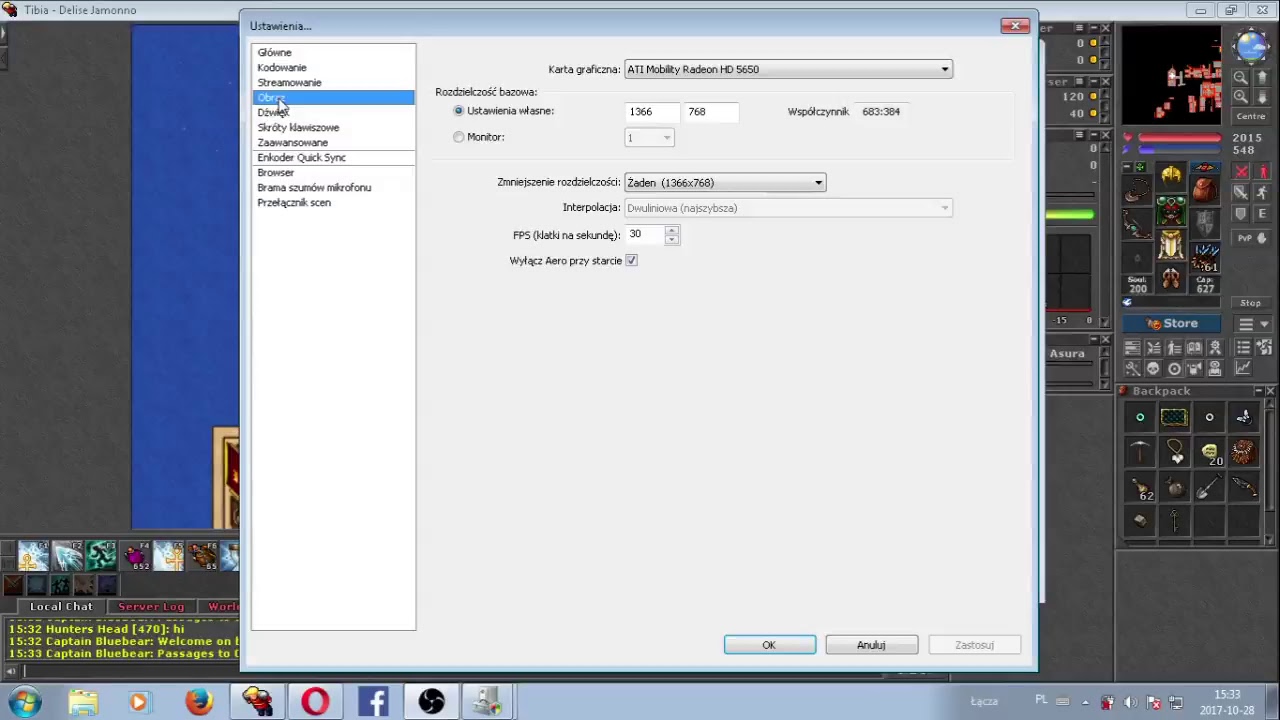Toggle chase mode running man icon

pos(1262,193)
